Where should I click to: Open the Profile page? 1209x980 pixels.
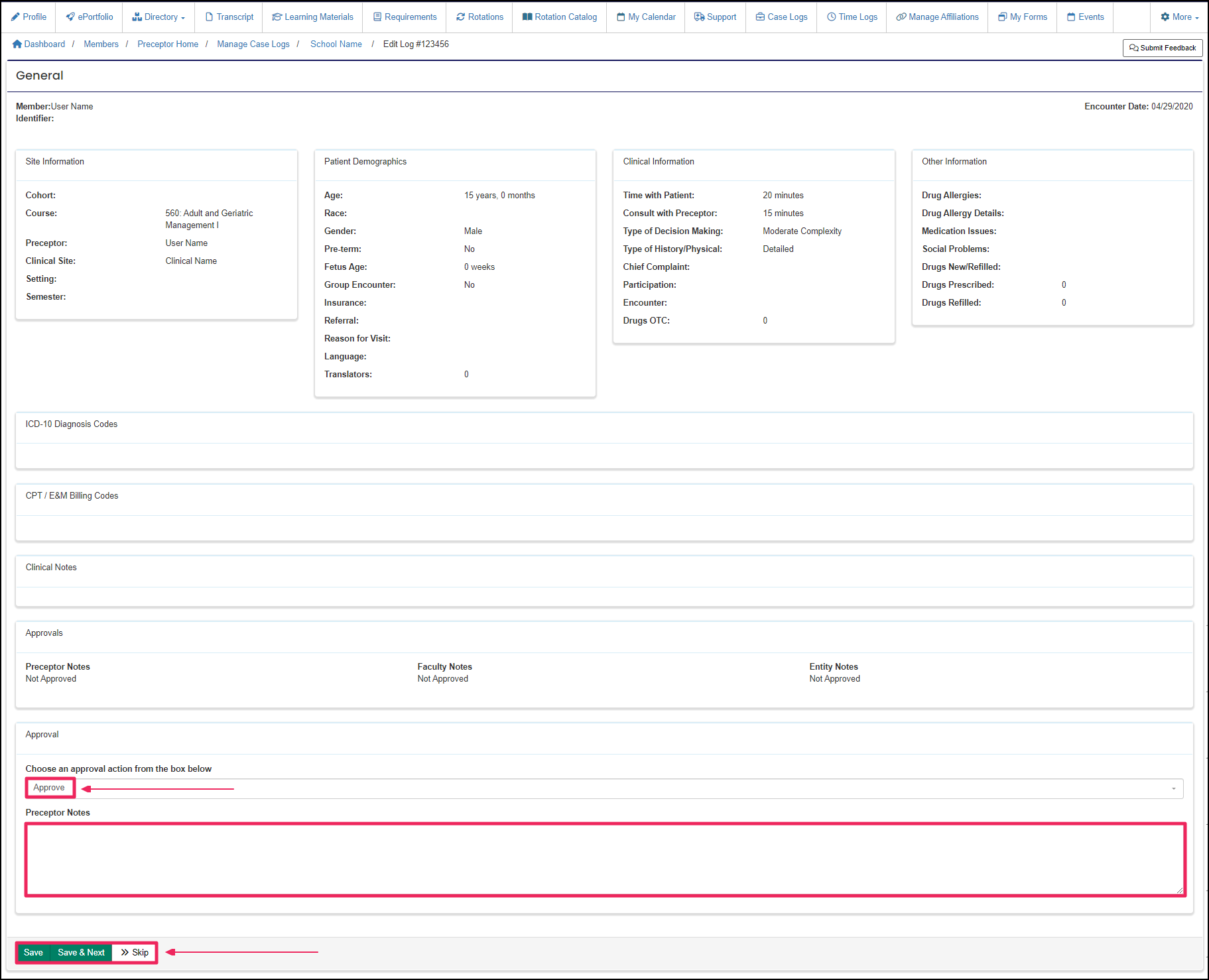point(29,17)
